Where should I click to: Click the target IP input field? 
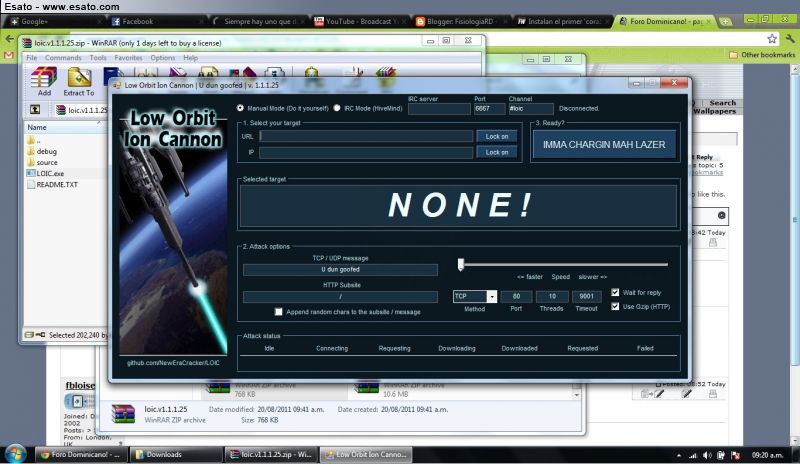click(366, 152)
